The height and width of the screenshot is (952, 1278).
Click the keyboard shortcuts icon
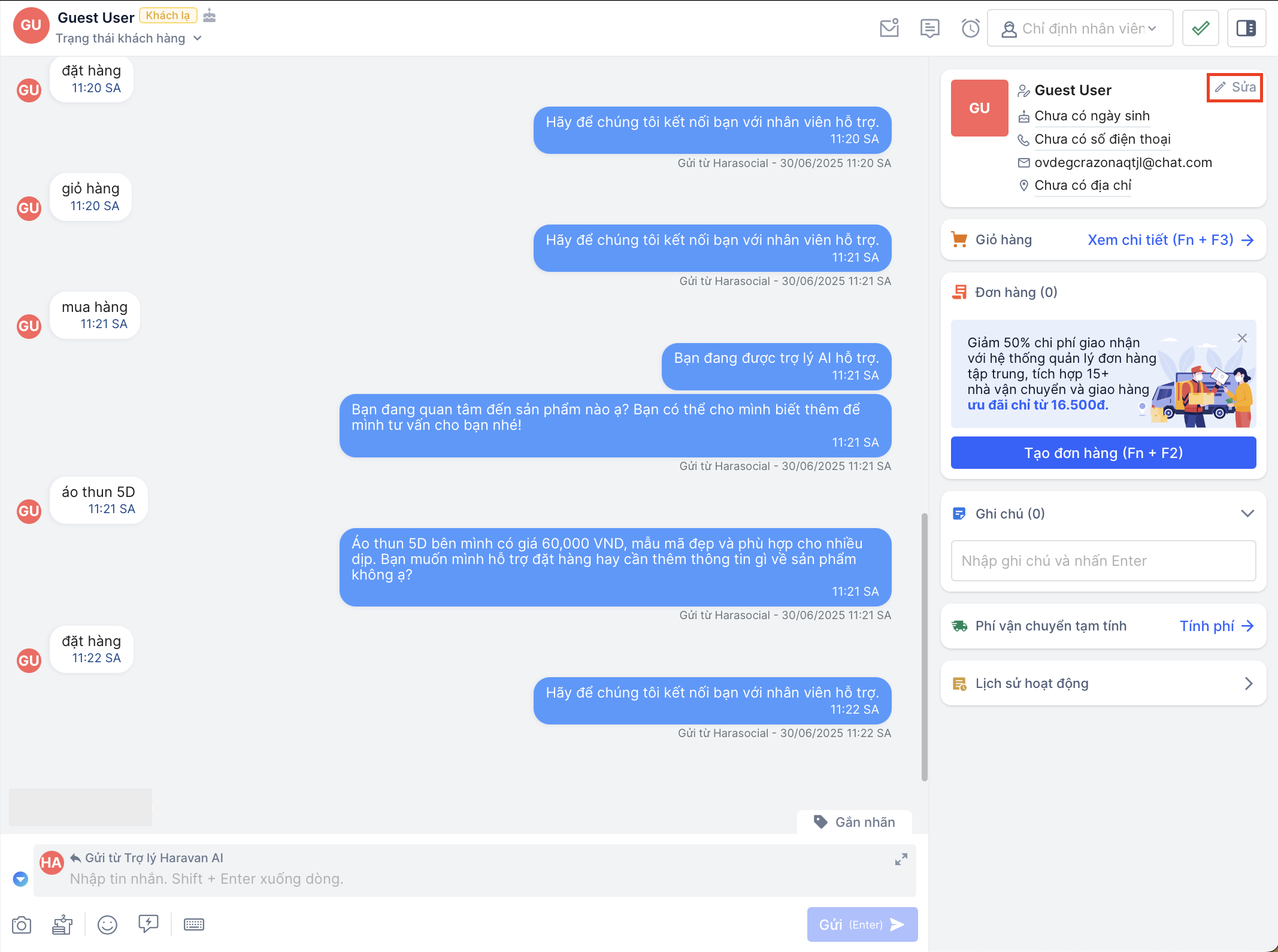(194, 924)
